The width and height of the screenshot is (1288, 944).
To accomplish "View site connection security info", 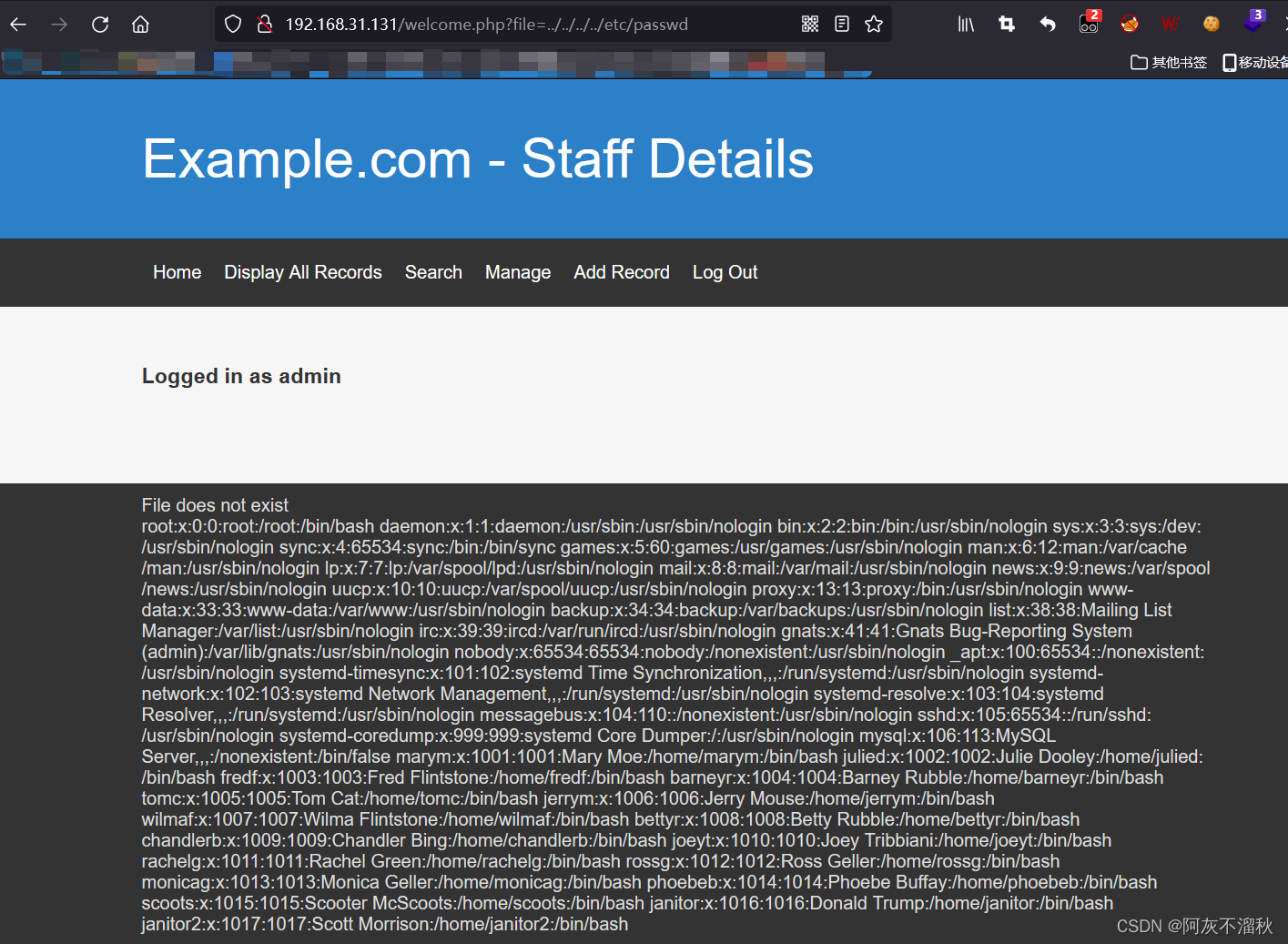I will (x=265, y=24).
